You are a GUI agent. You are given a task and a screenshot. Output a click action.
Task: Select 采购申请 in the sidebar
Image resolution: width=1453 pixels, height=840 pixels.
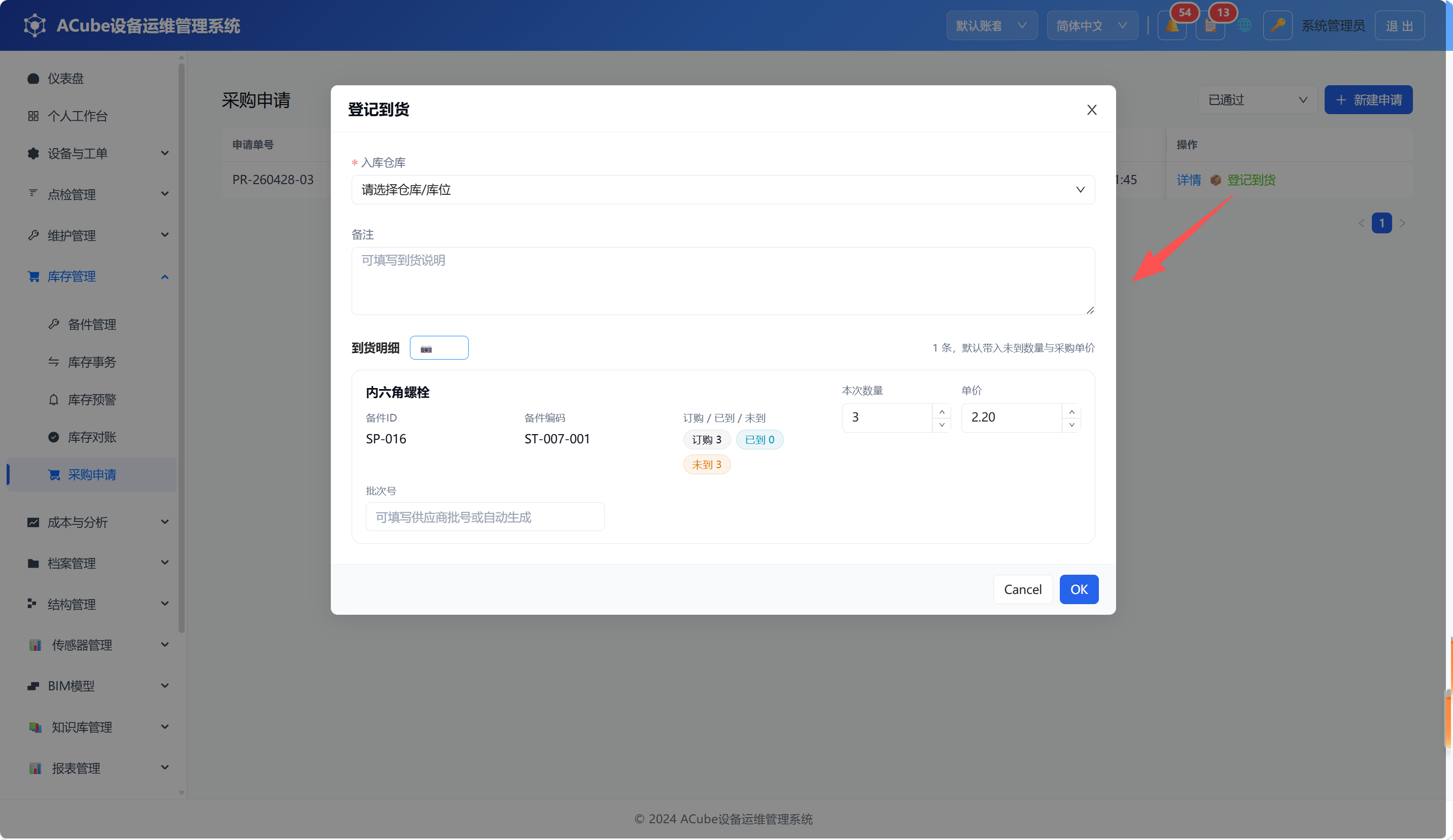pos(92,474)
